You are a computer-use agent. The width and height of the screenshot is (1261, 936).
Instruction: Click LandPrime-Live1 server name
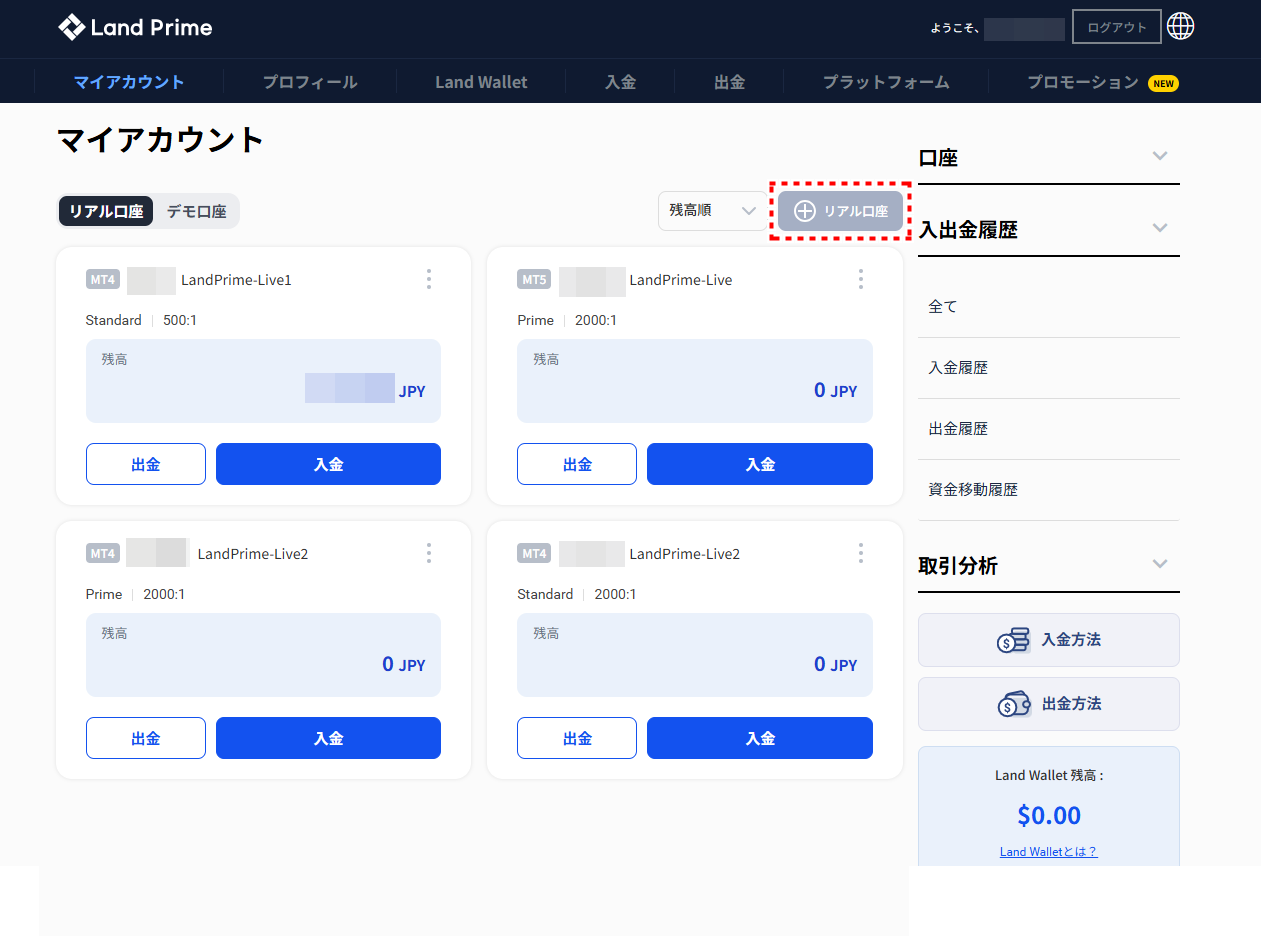coord(236,280)
